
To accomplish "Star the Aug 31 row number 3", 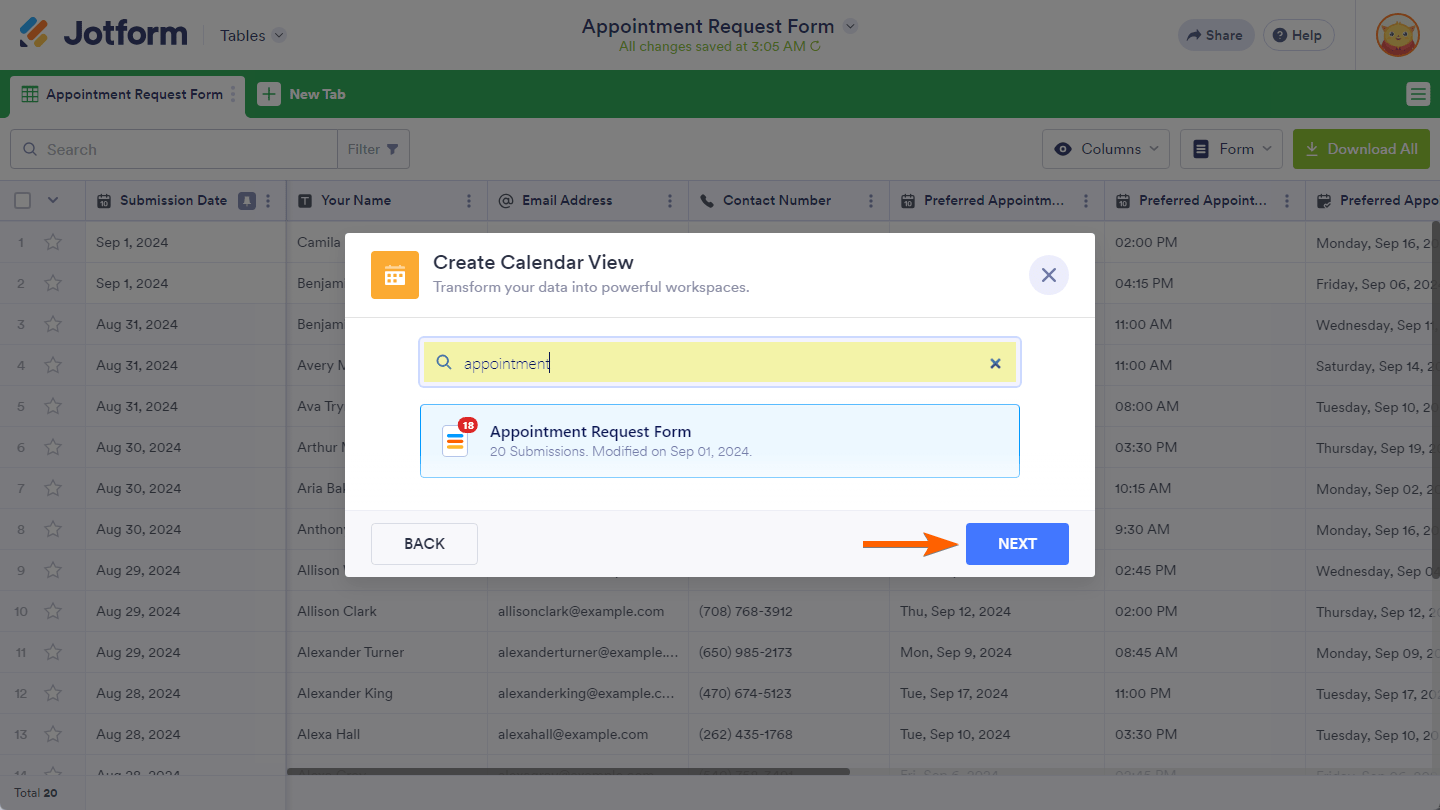I will pos(53,325).
